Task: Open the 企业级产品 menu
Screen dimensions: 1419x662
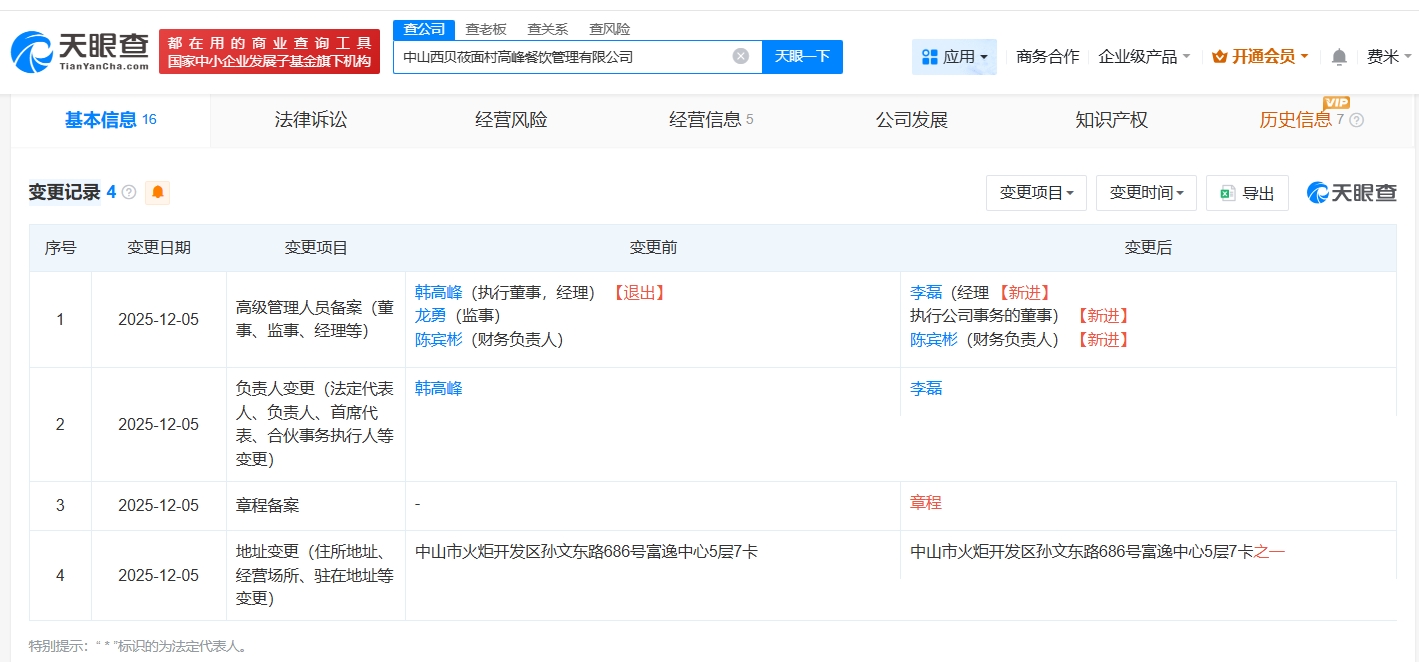Action: point(1144,57)
